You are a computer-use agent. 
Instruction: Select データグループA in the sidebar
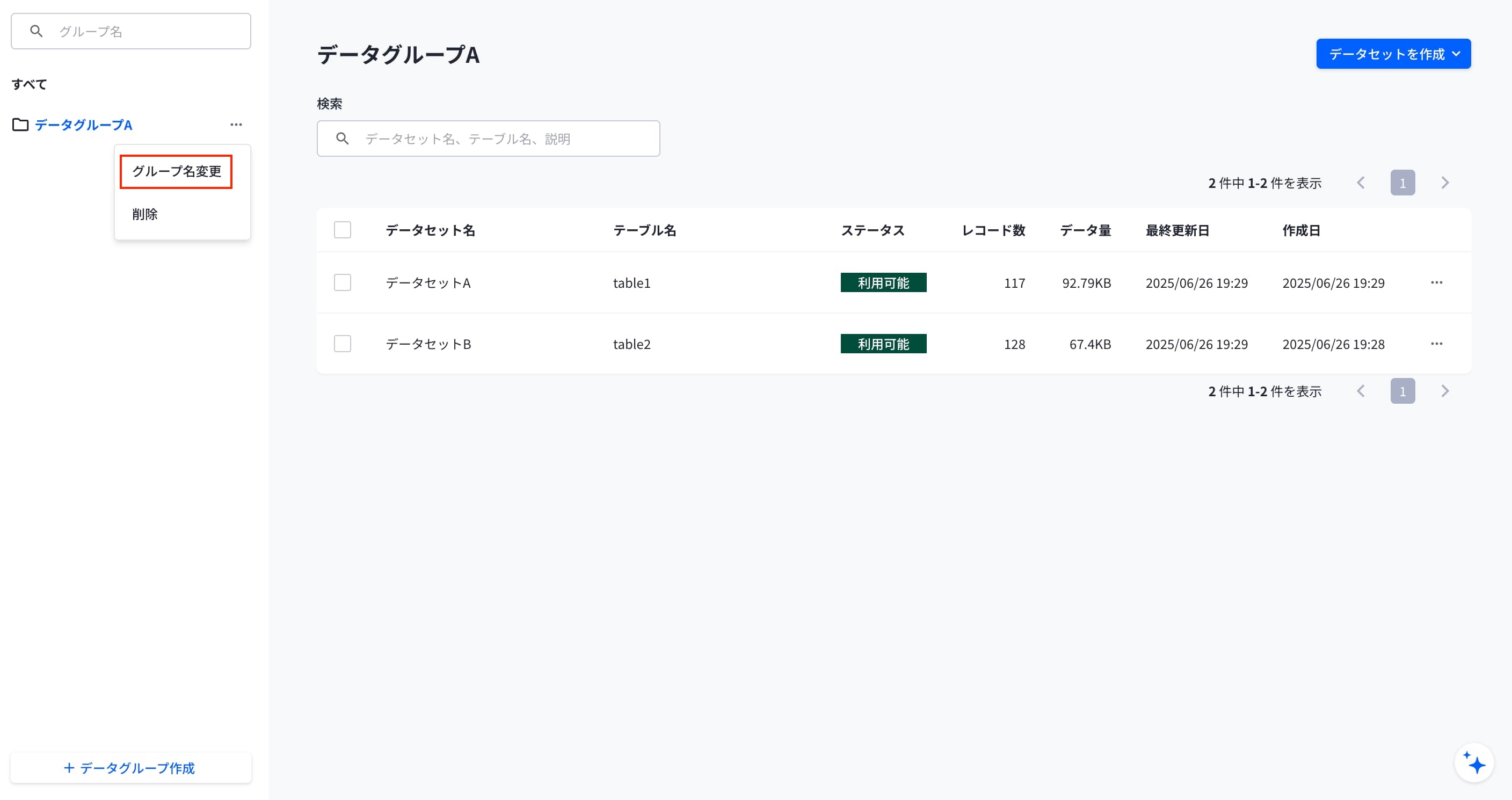[x=83, y=125]
